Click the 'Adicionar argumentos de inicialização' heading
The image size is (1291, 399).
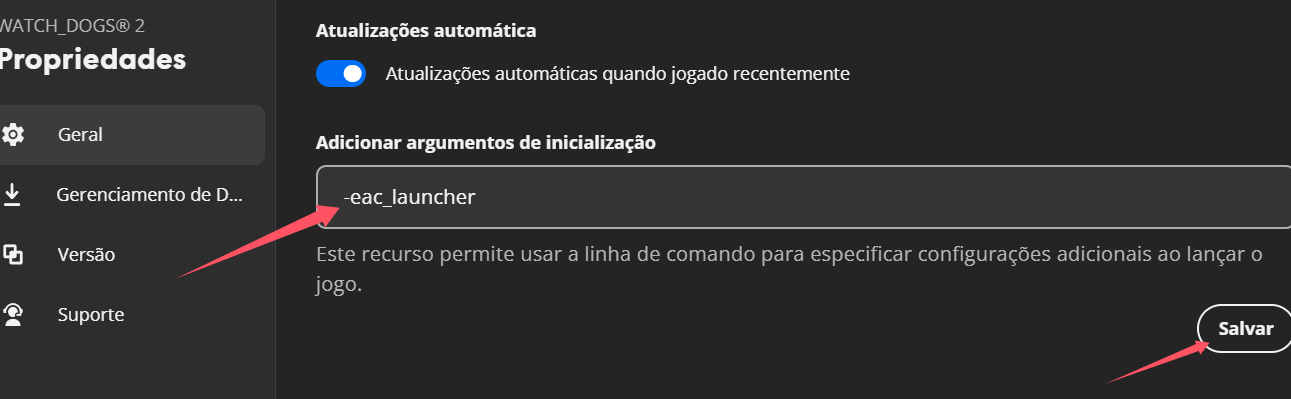486,142
